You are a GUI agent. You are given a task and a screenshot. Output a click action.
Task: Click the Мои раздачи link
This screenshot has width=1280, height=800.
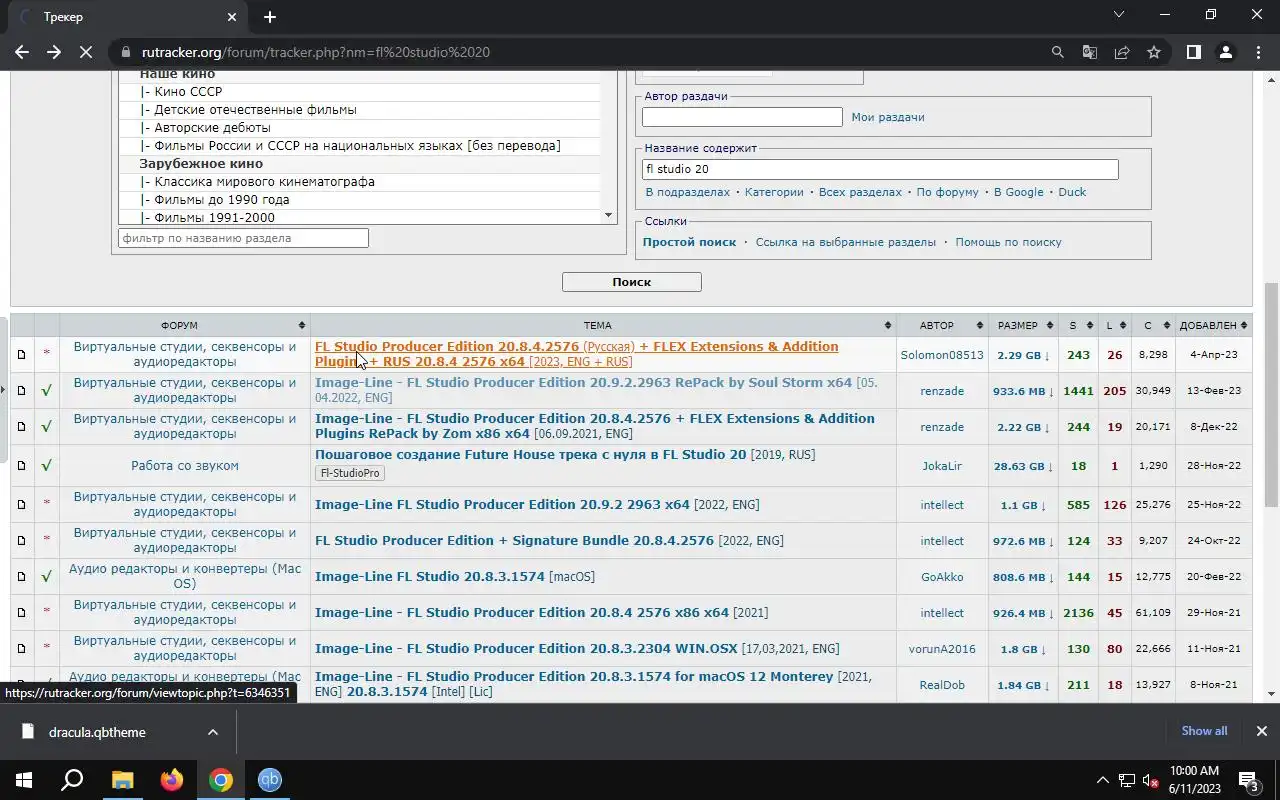tap(887, 117)
